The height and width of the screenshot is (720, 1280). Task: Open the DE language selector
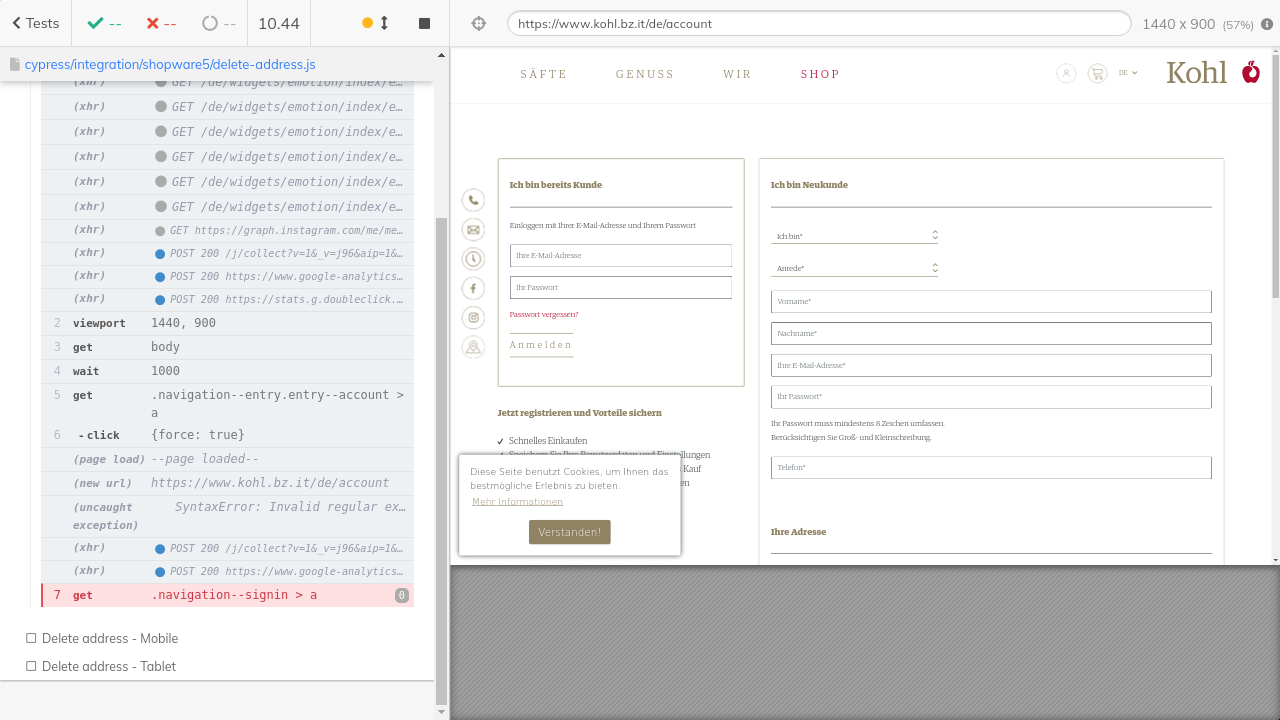[1127, 73]
